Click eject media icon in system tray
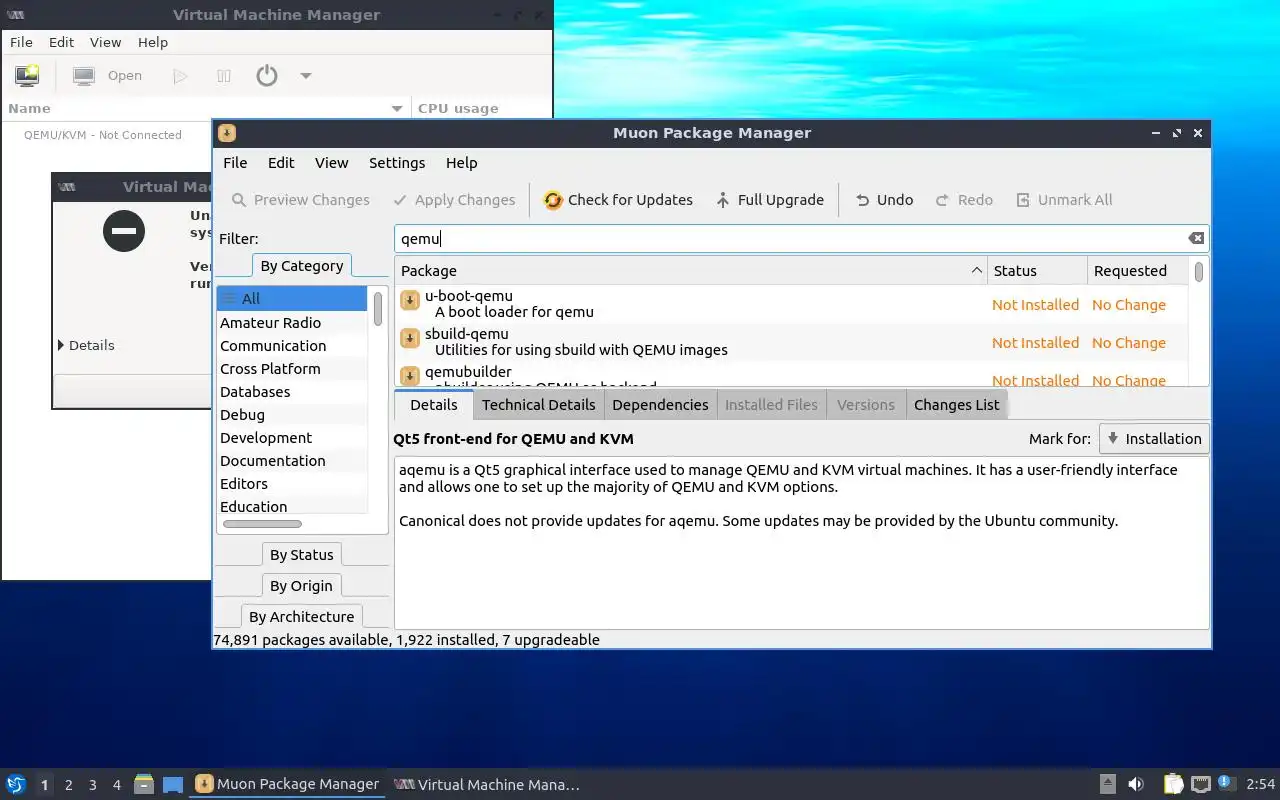Screen dimensions: 1280x800 click(1108, 785)
